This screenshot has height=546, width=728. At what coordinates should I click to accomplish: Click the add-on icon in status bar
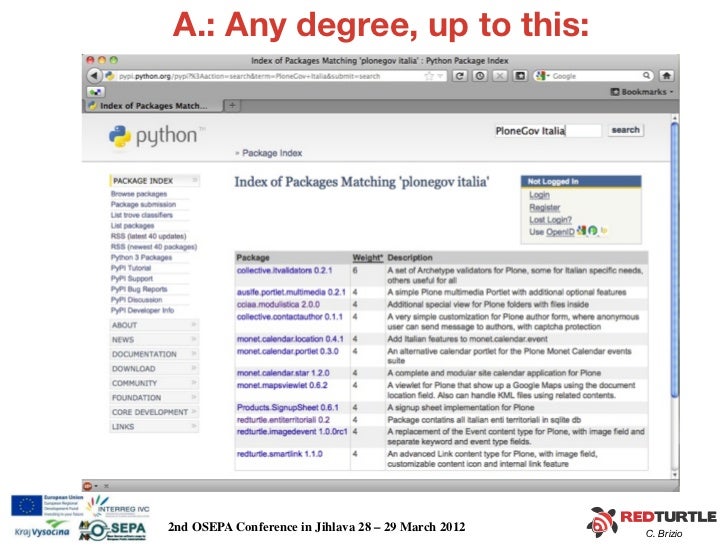tap(87, 486)
